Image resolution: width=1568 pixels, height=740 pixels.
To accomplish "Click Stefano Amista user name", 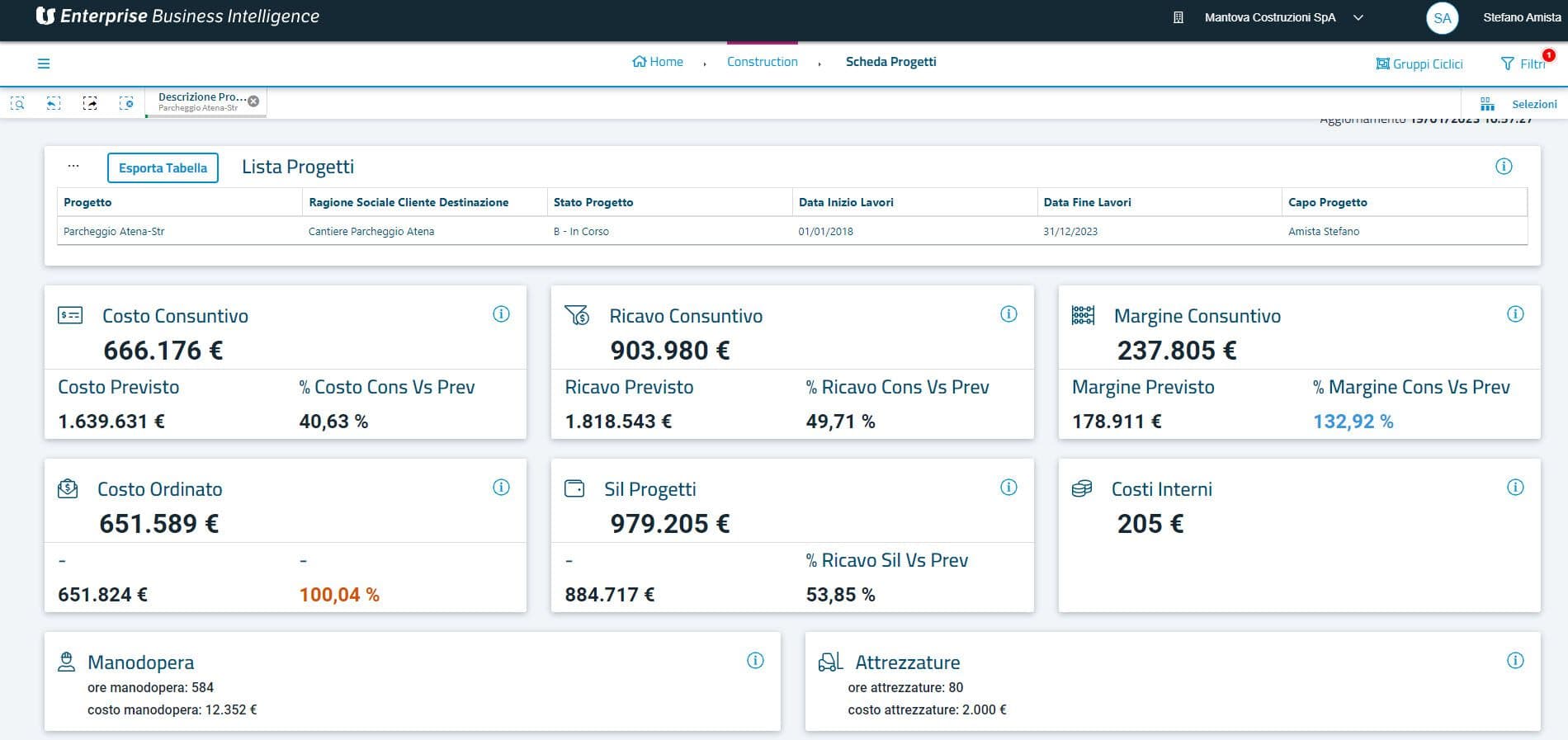I will point(1522,17).
